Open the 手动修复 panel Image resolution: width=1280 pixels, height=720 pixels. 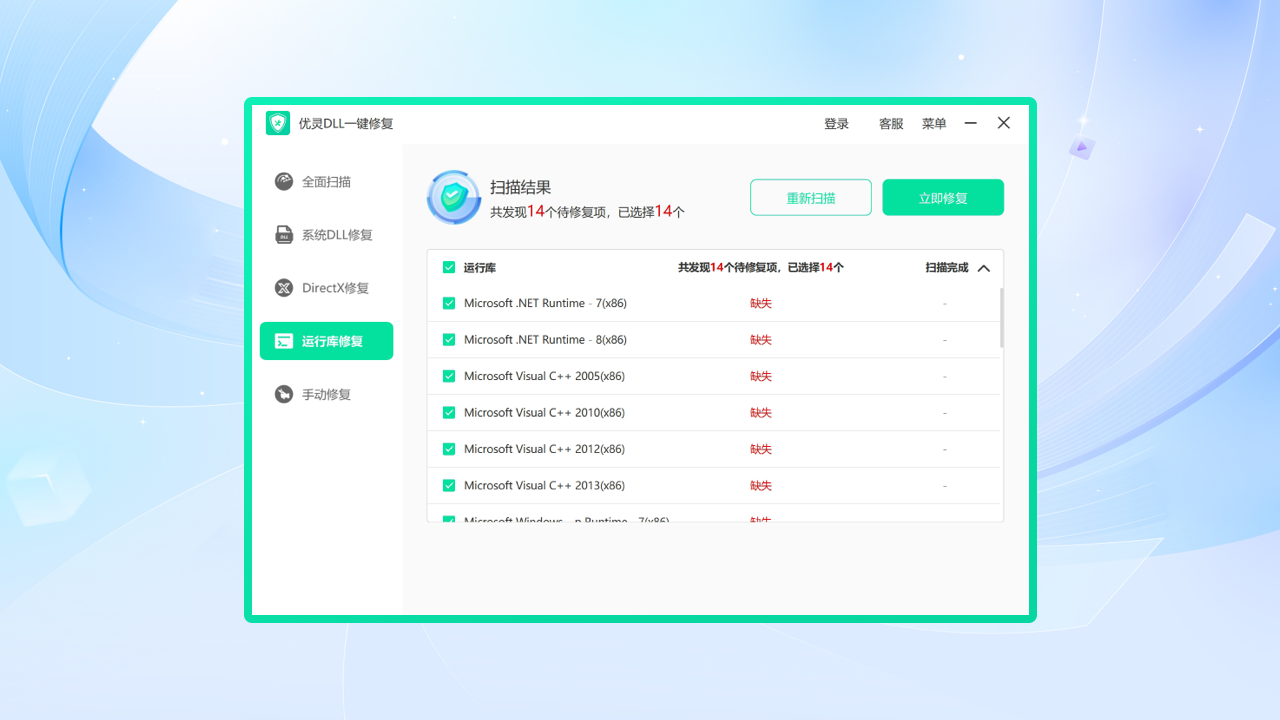[326, 394]
